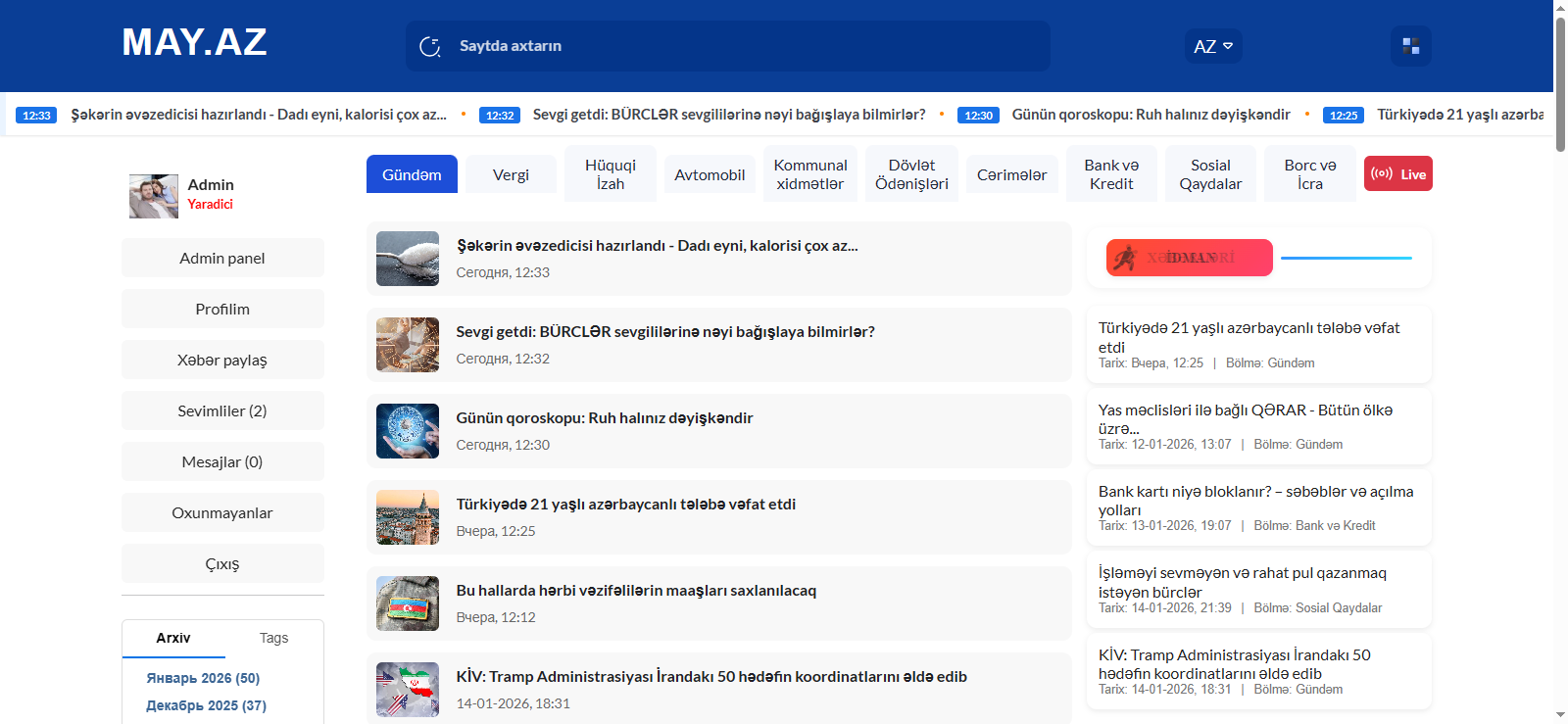Open Sevimlilər (2) favorites
Screen dimensions: 1568x724
[x=222, y=410]
